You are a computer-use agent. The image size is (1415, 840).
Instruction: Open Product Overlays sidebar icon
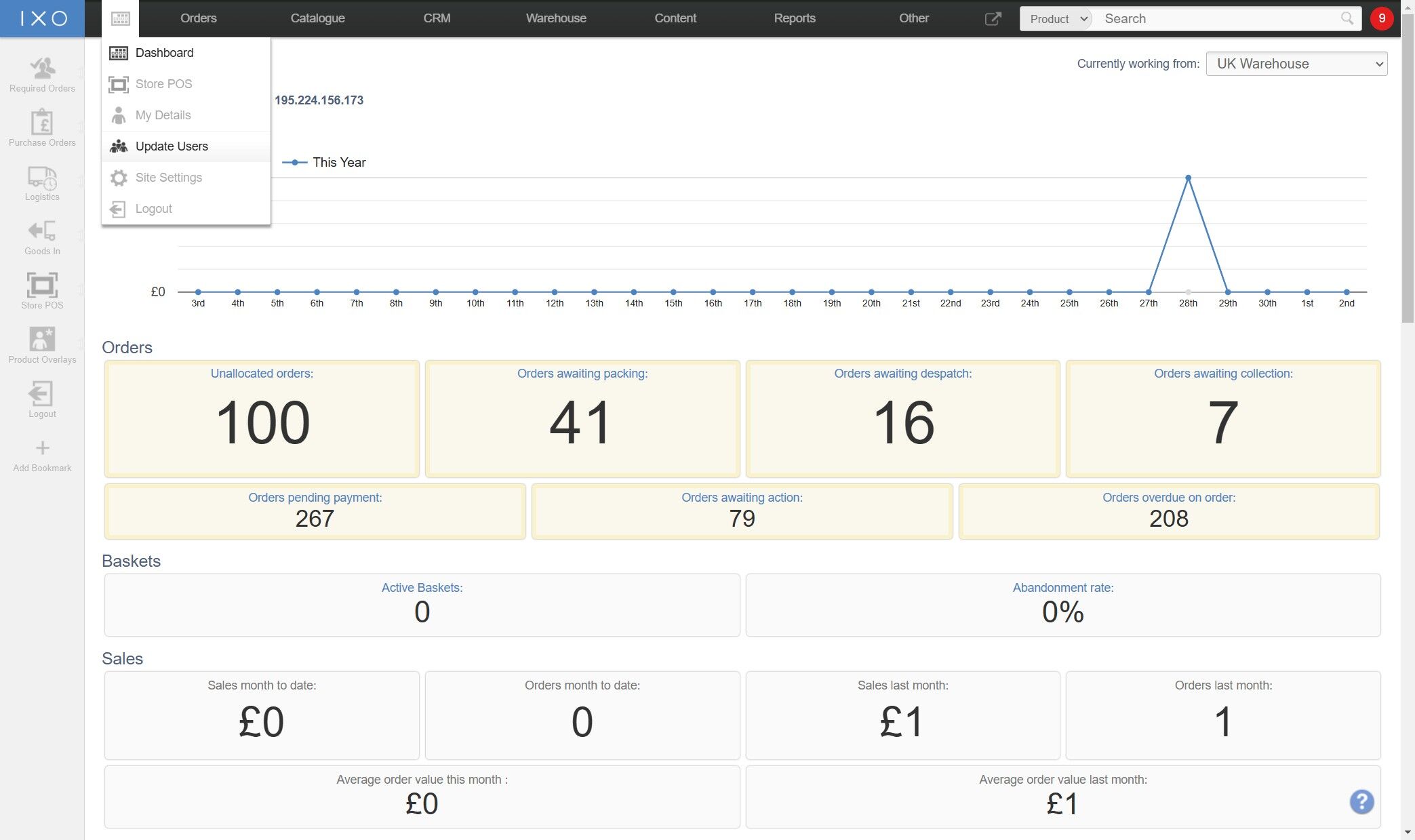click(42, 344)
